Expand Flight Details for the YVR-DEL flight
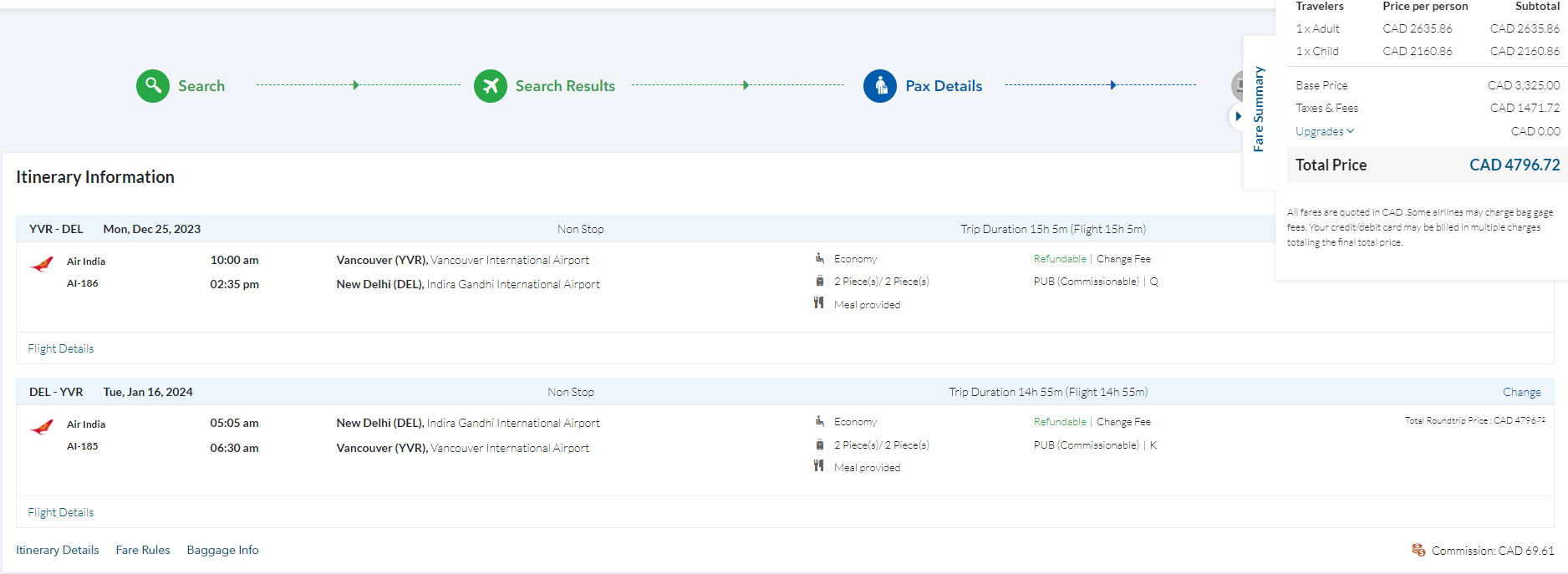 click(x=61, y=348)
